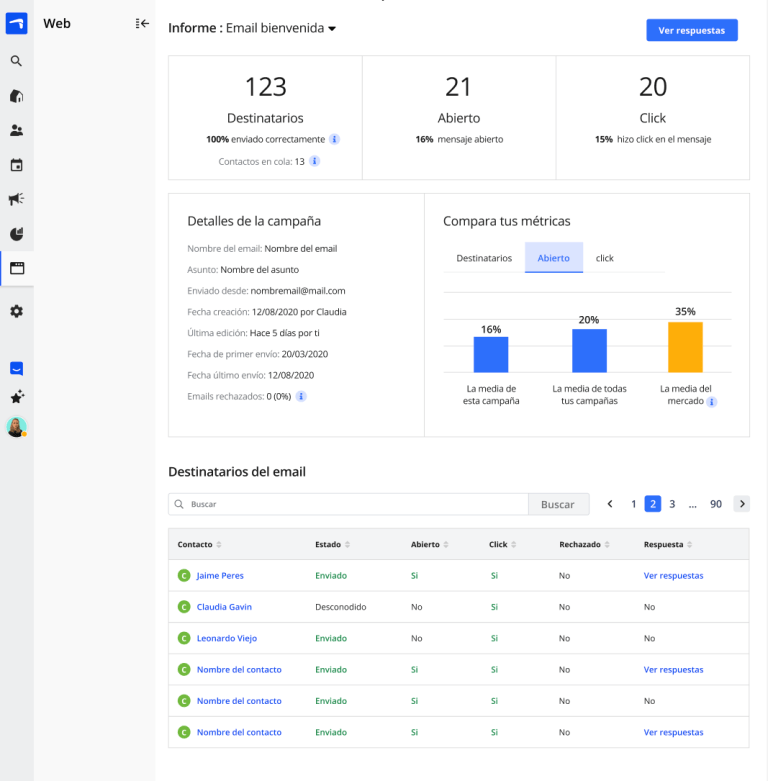Screen dimensions: 768x781
Task: Go to contacts via the people icon
Action: (x=16, y=130)
